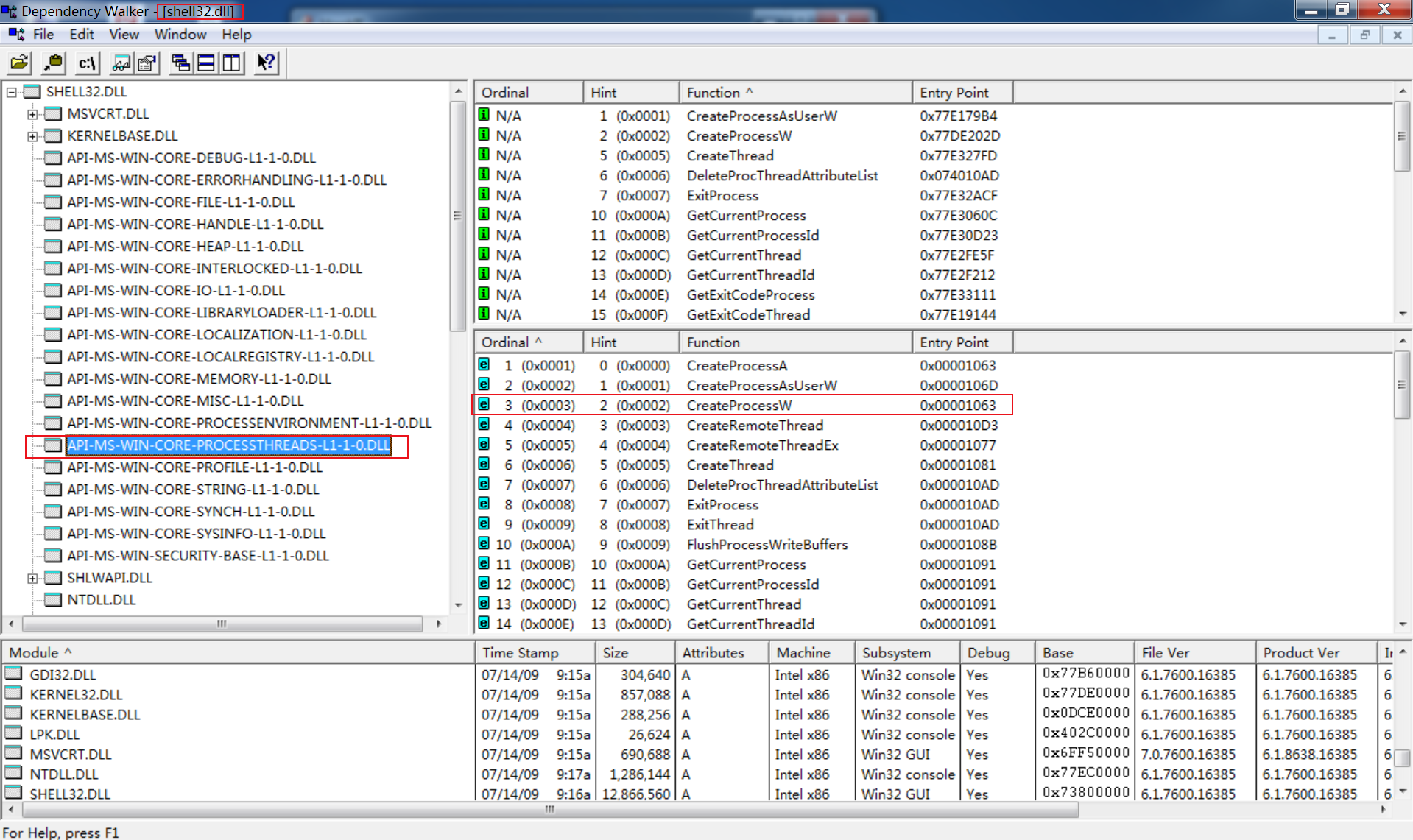Open Configure Module Search Order icon
1413x840 pixels.
click(120, 63)
